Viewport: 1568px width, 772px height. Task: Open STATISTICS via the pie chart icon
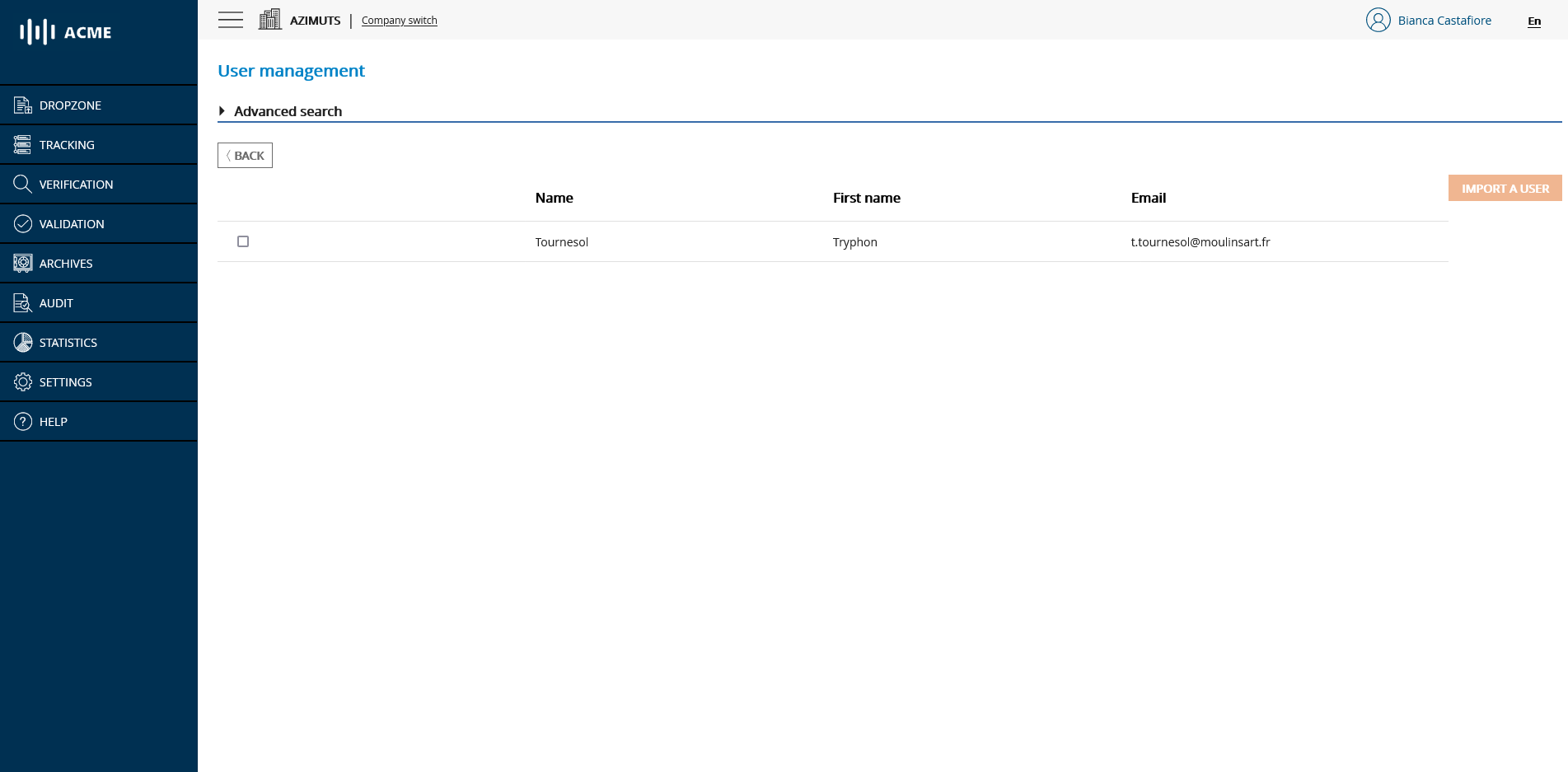click(x=21, y=341)
